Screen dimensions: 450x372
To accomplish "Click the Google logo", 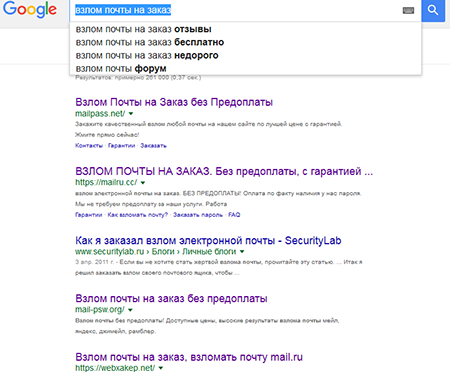I will (30, 10).
